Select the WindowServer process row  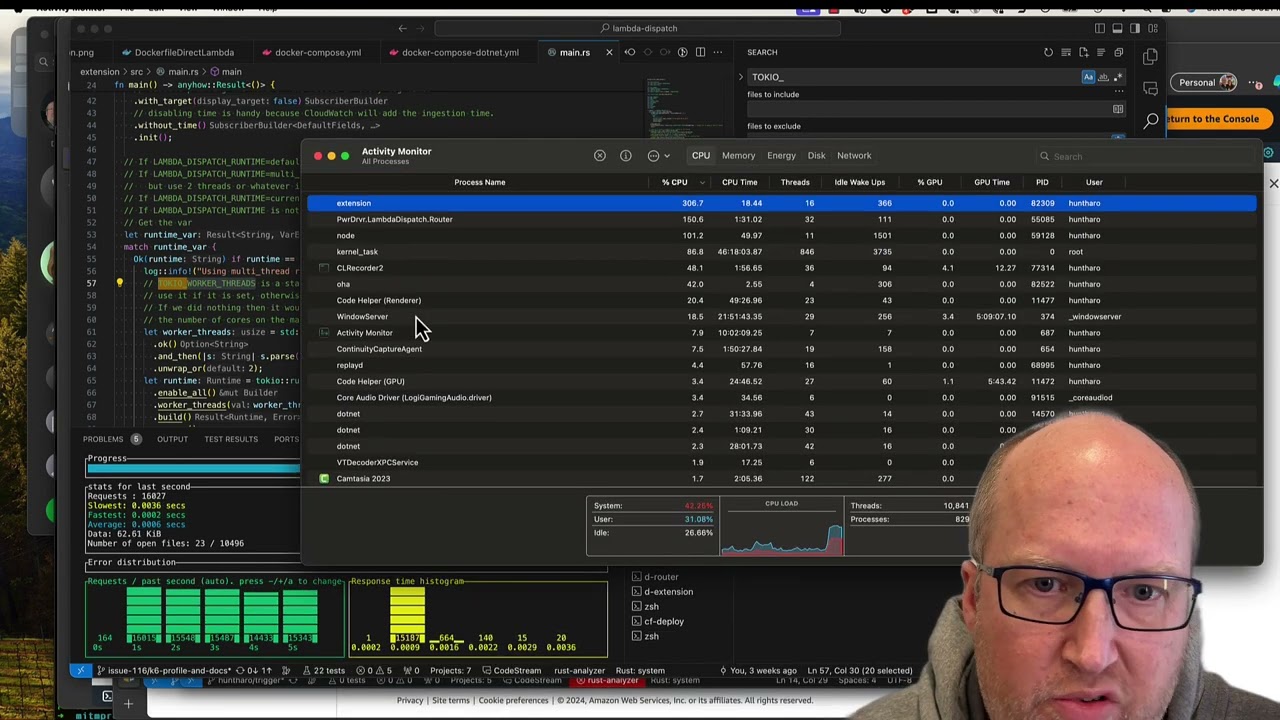tap(781, 317)
